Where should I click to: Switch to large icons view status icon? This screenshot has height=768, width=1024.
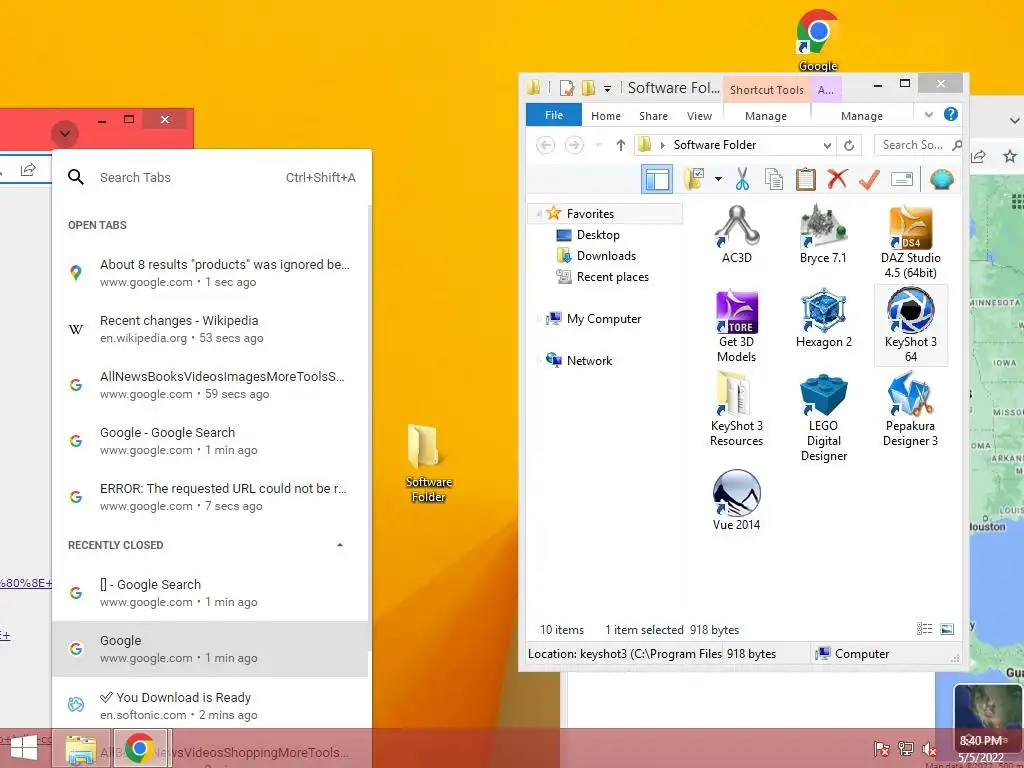[x=946, y=629]
